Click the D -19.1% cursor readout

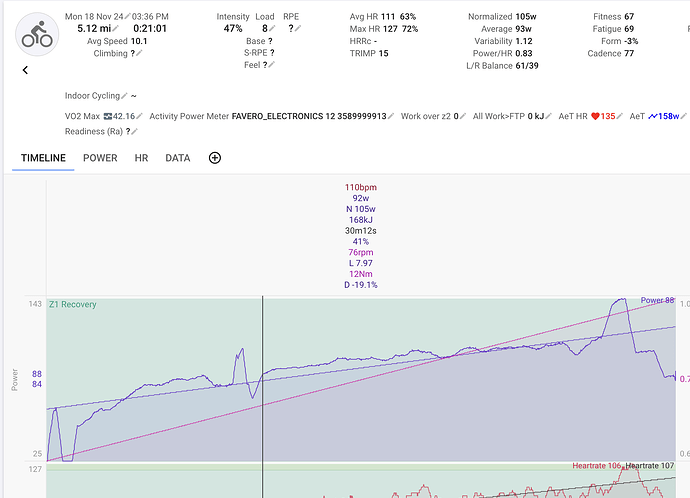click(x=361, y=285)
